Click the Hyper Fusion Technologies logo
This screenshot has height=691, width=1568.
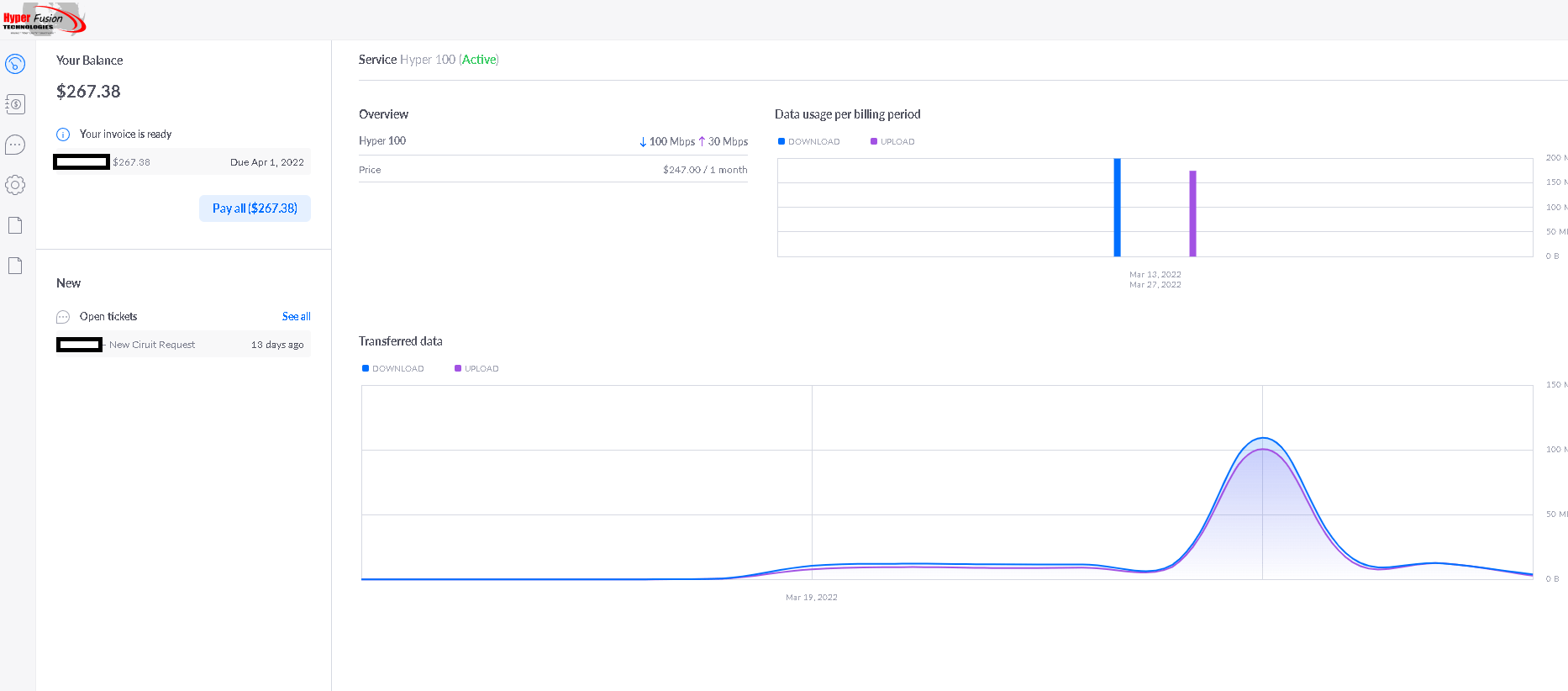coord(44,19)
